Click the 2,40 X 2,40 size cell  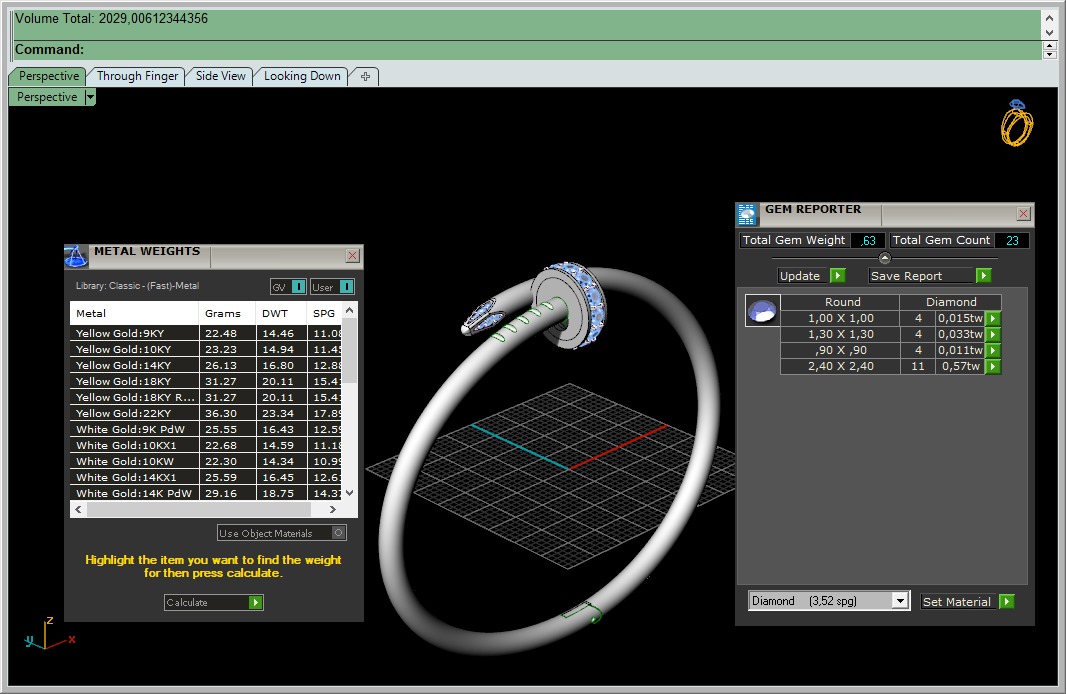click(x=840, y=366)
